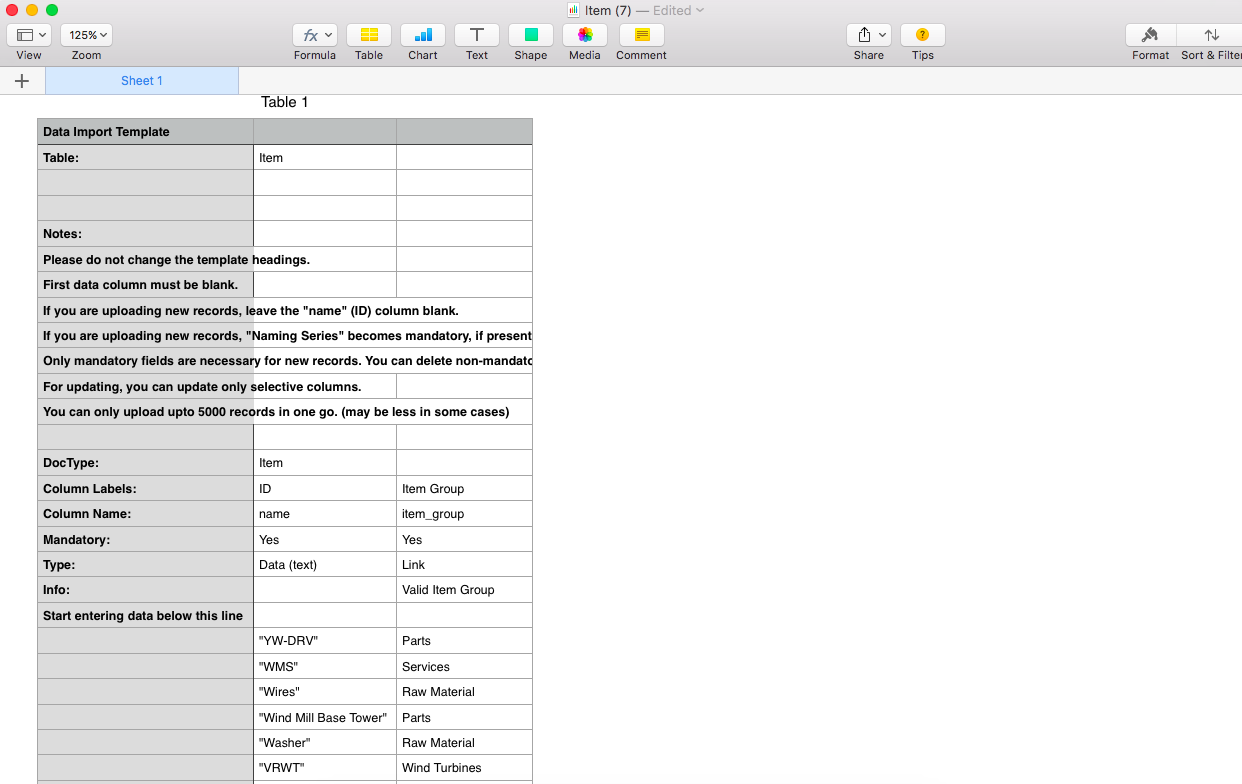
Task: Click the Chart toolbar icon
Action: click(423, 35)
